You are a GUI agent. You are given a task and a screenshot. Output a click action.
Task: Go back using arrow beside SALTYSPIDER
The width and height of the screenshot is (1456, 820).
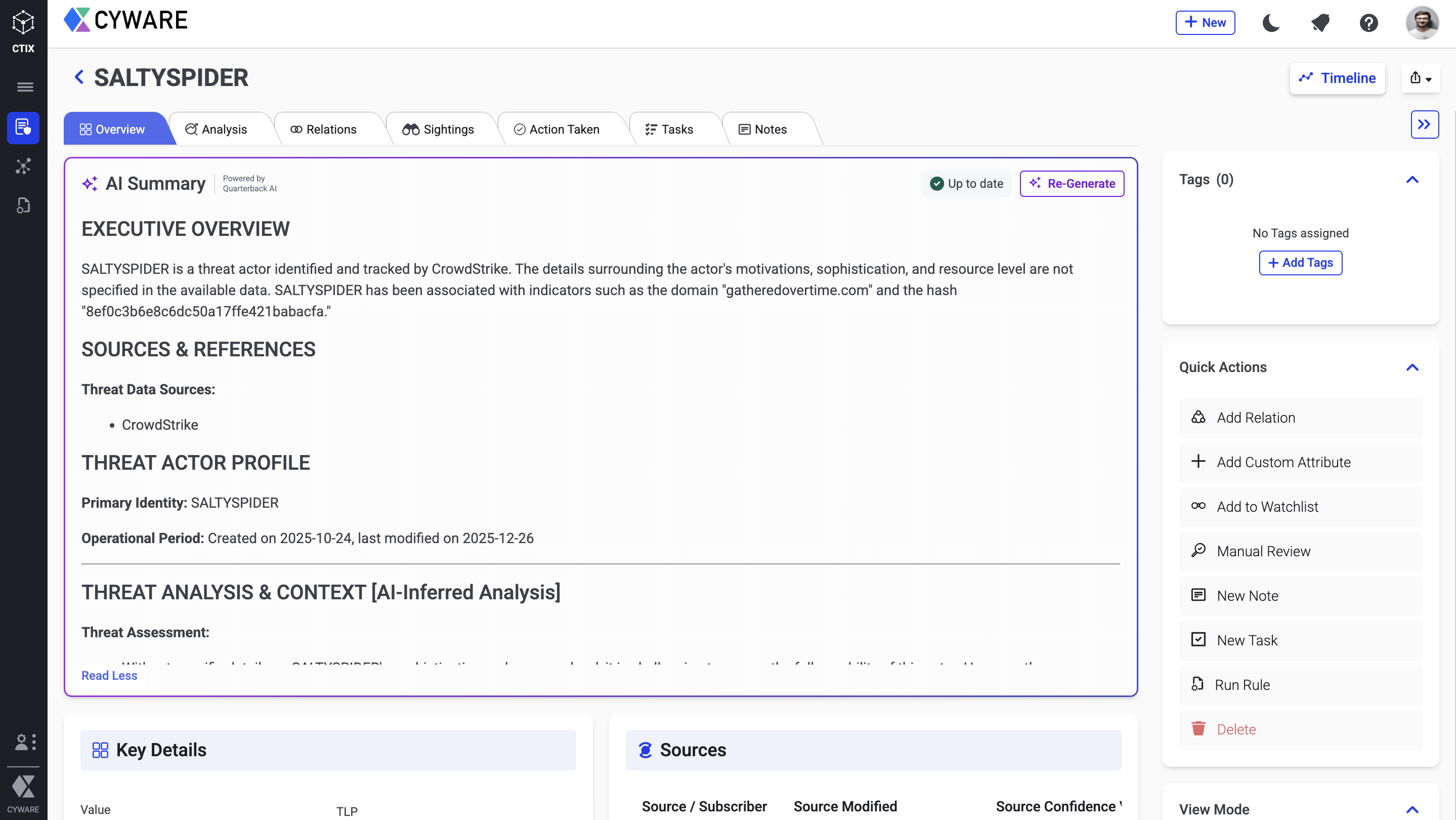tap(79, 77)
